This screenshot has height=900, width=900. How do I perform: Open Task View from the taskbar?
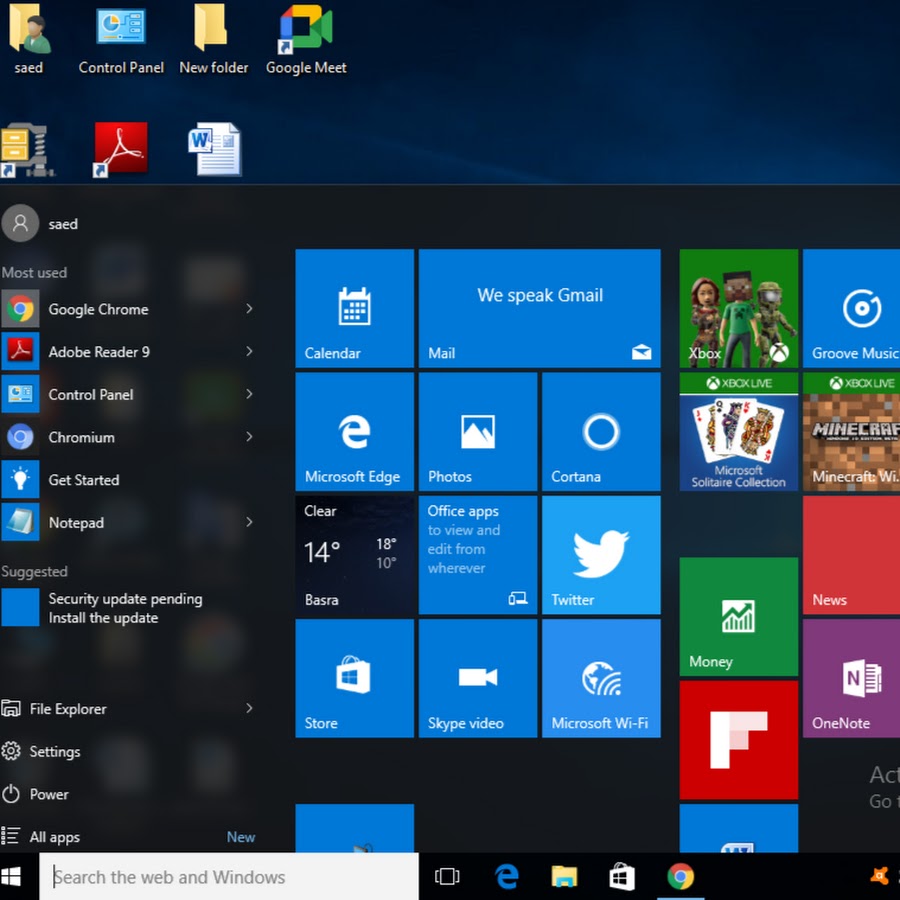click(x=447, y=877)
